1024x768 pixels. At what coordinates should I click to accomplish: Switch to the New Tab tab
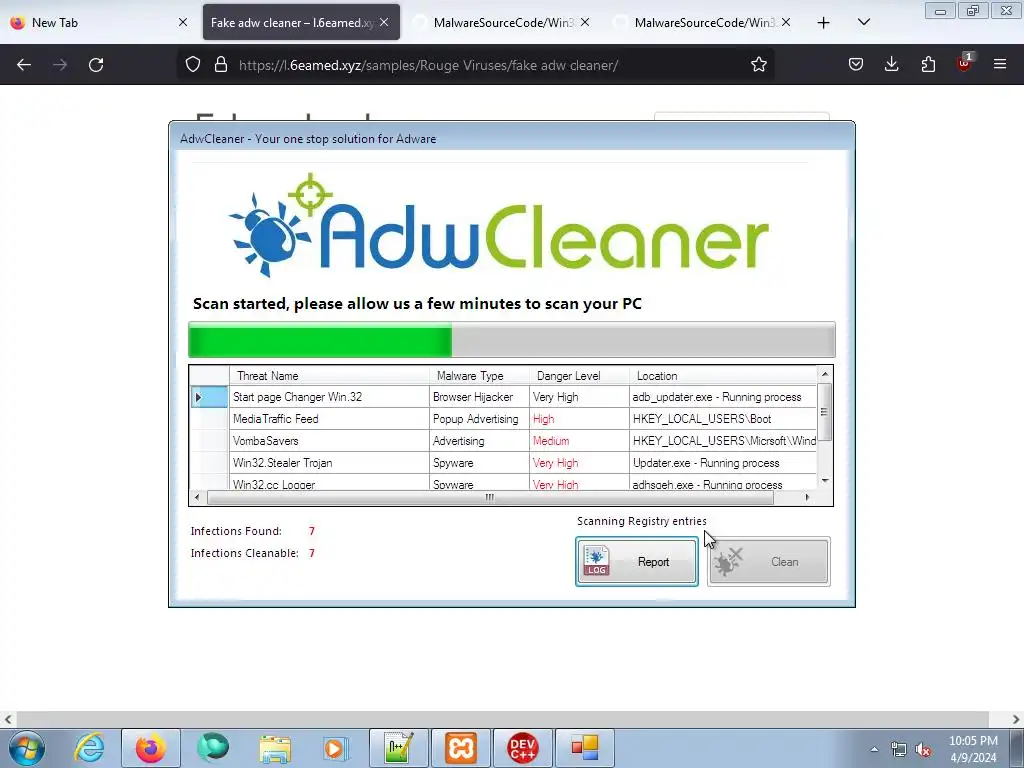point(99,22)
